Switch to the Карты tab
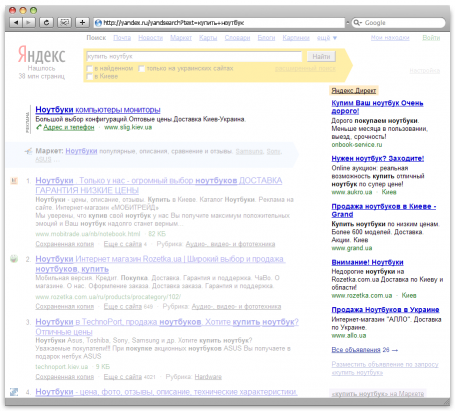This screenshot has height=411, width=455. tap(208, 38)
